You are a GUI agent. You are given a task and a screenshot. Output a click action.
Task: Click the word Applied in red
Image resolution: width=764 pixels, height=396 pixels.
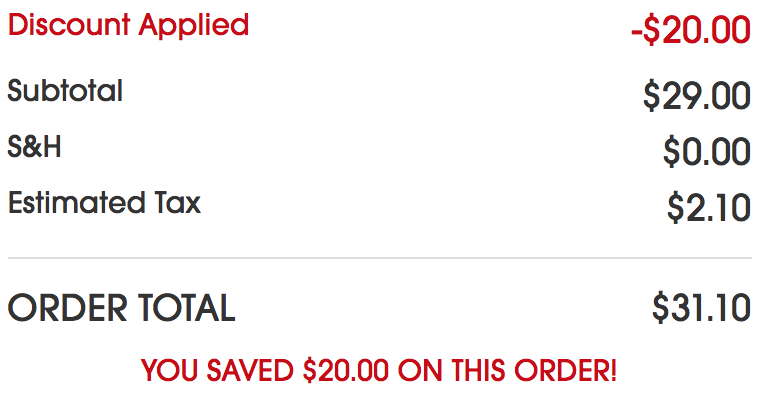click(194, 27)
